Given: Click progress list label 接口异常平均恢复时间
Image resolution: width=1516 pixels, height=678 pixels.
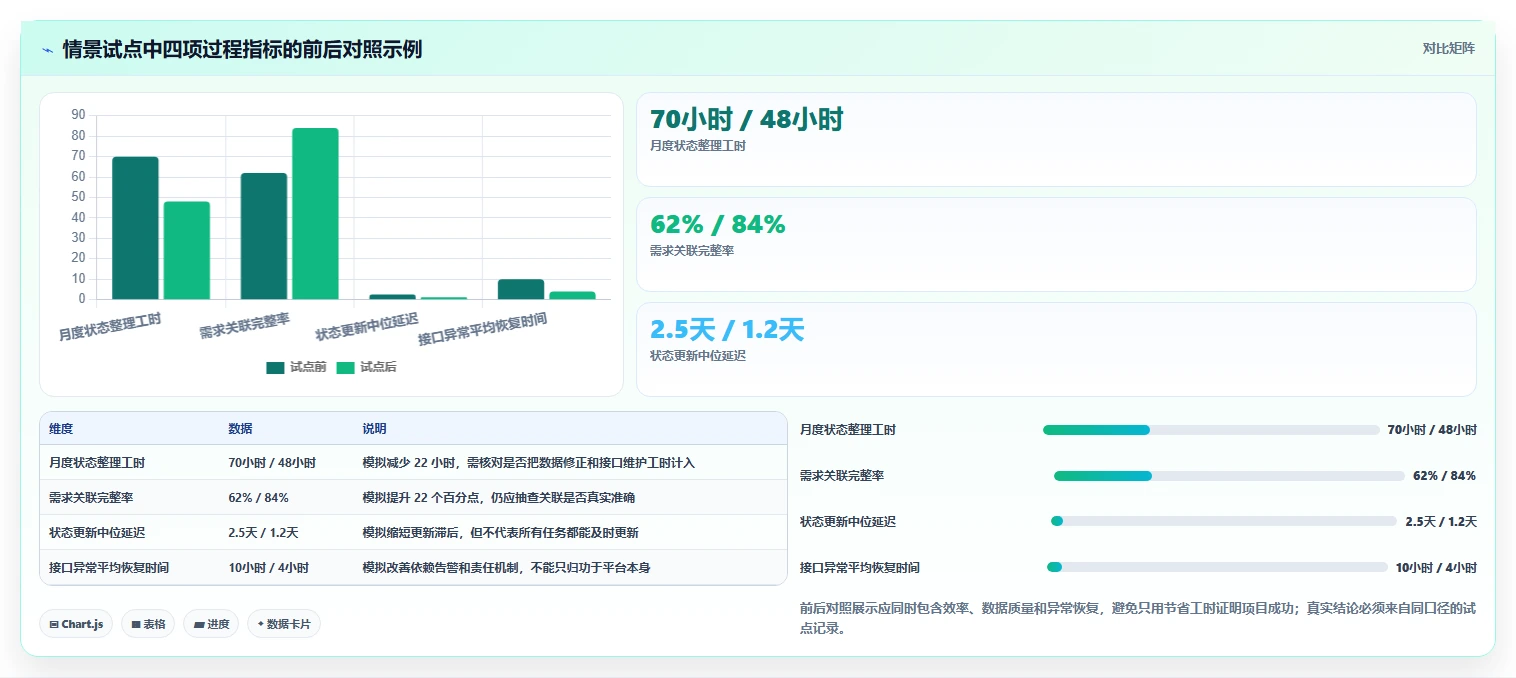Looking at the screenshot, I should (860, 568).
